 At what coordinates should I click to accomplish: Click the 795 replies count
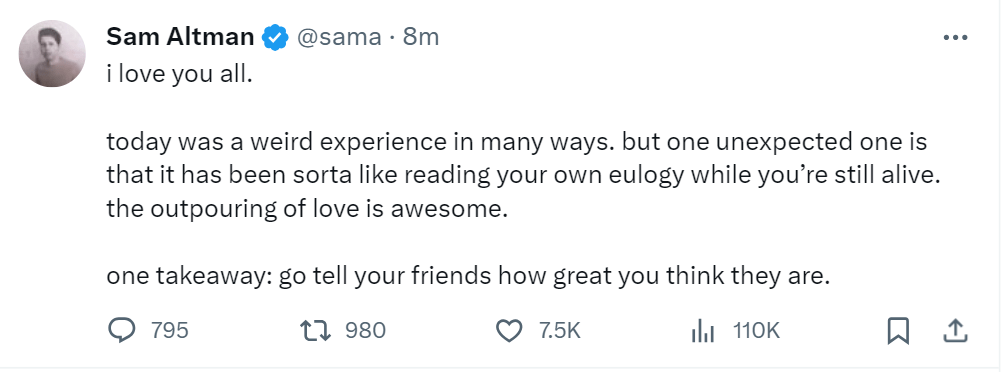pyautogui.click(x=170, y=331)
